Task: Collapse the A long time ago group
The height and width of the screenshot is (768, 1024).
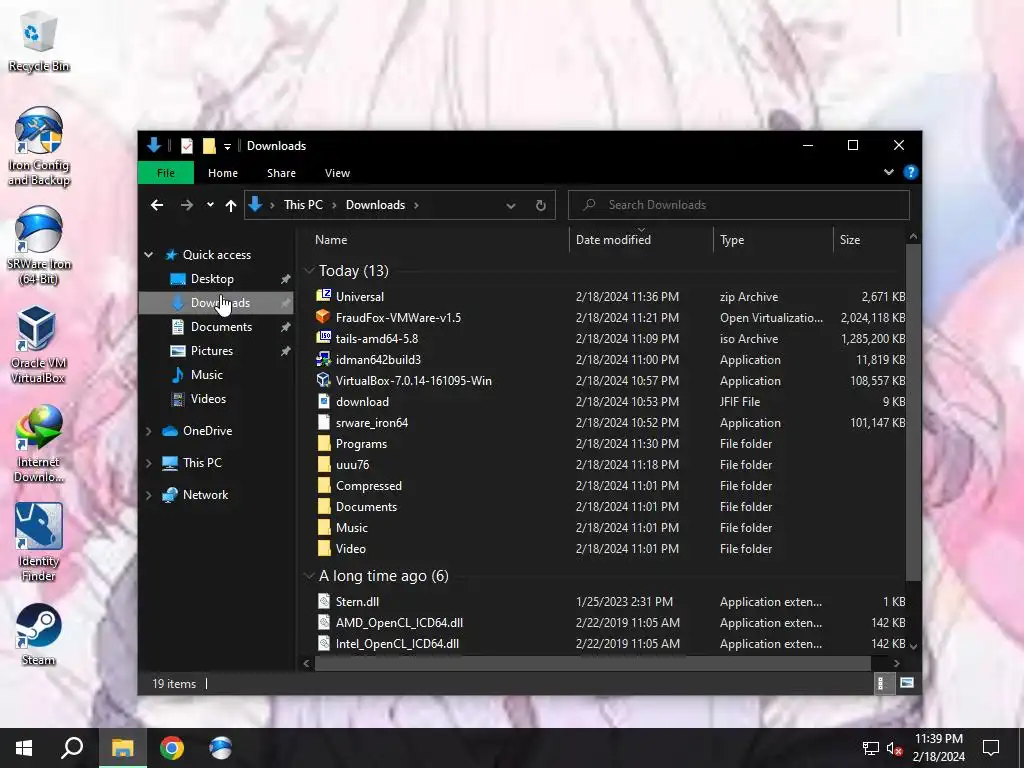Action: (x=309, y=575)
